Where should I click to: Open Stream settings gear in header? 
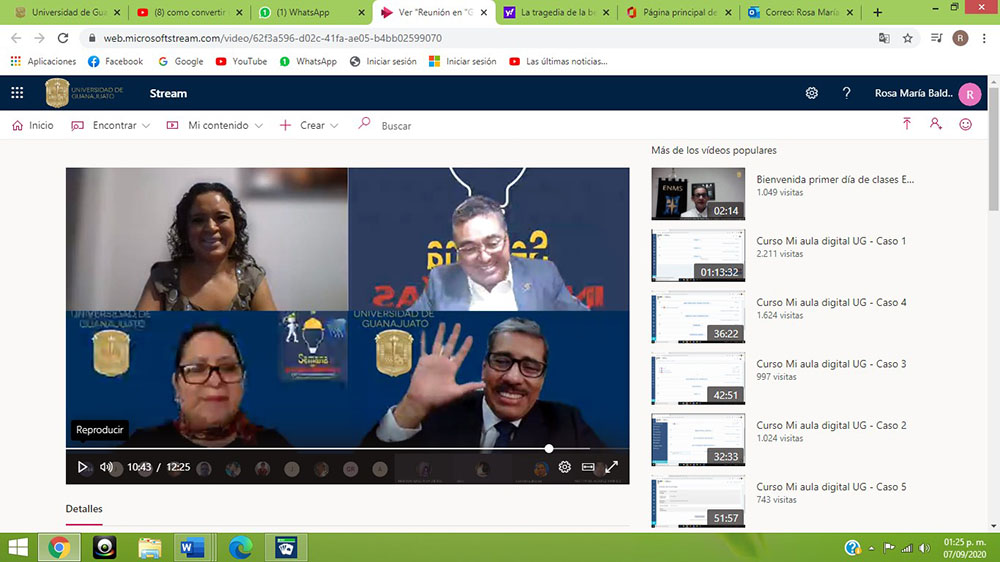pyautogui.click(x=812, y=93)
